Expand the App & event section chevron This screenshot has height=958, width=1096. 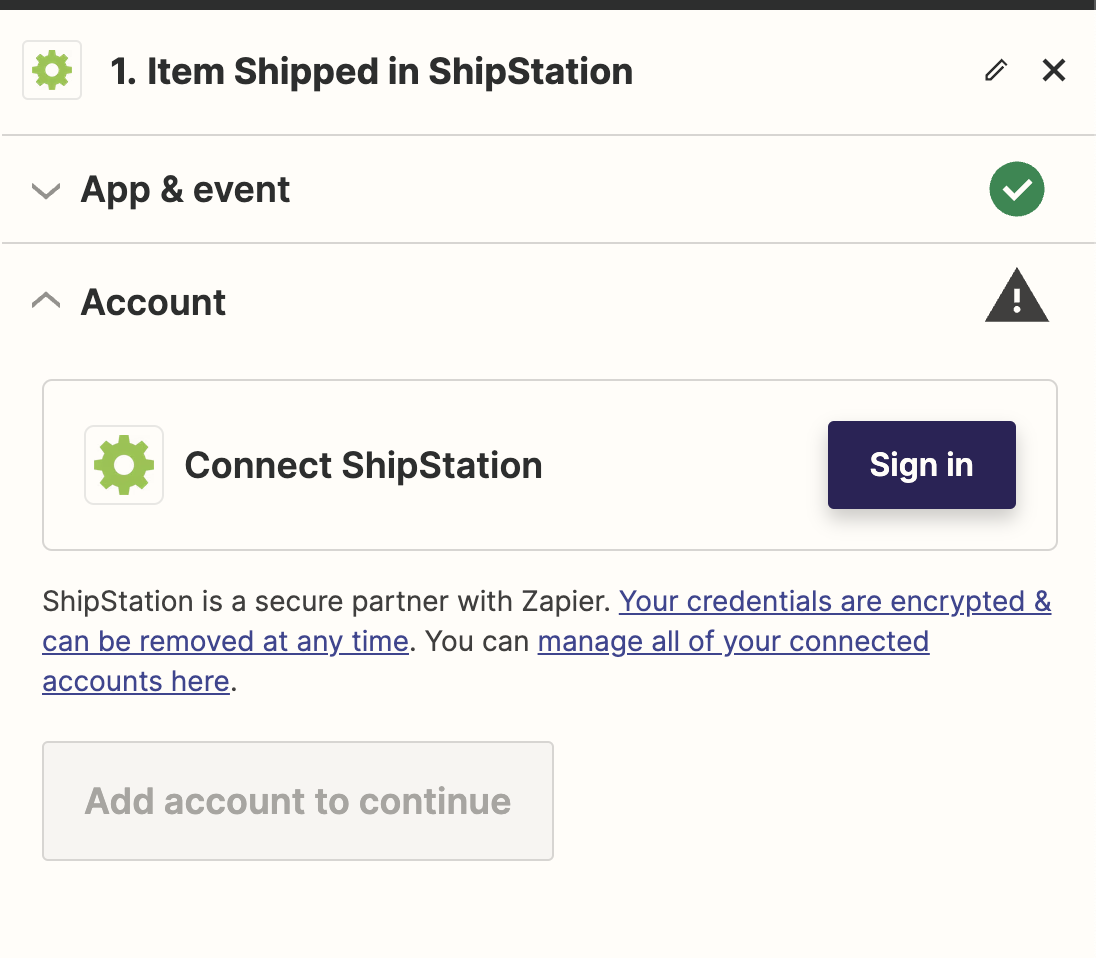click(x=46, y=190)
